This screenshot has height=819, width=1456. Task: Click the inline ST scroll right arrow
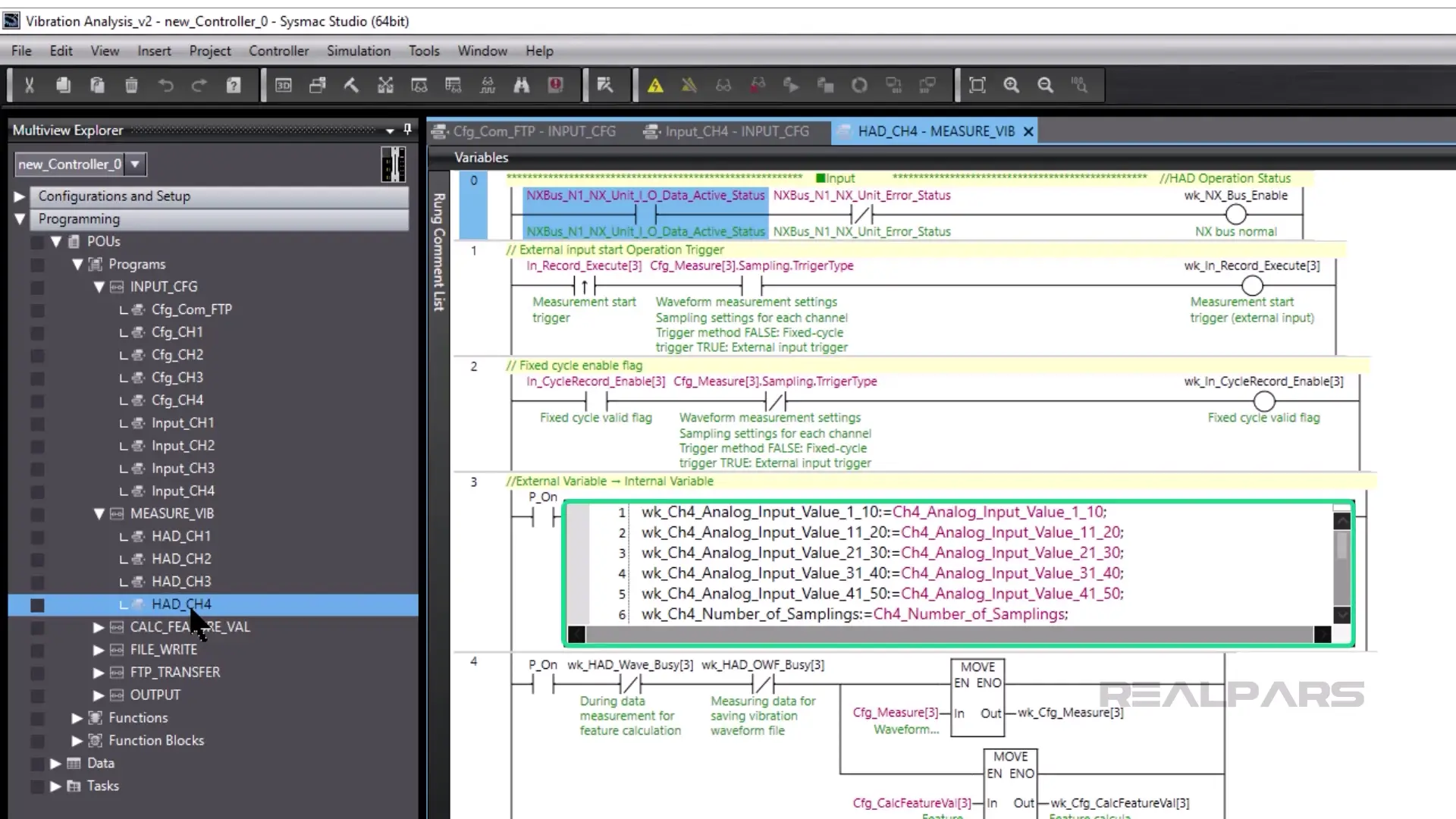(1323, 635)
